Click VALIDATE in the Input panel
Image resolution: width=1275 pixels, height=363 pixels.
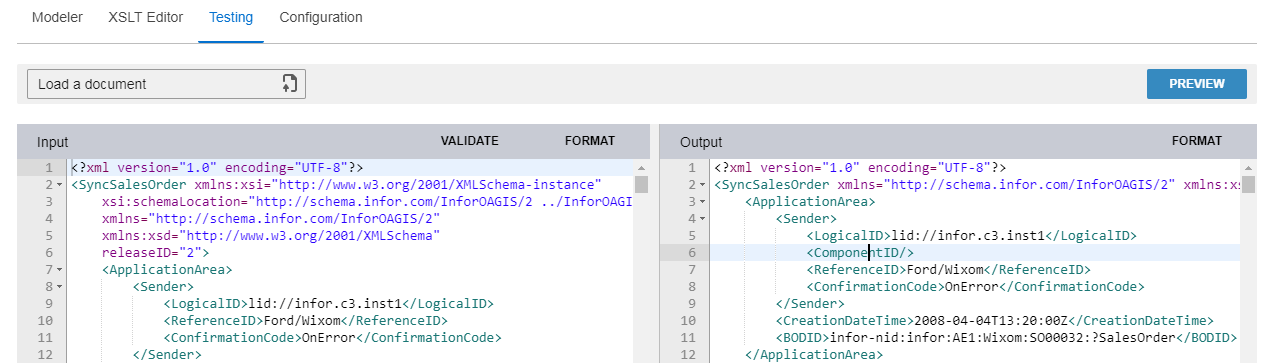pos(470,141)
